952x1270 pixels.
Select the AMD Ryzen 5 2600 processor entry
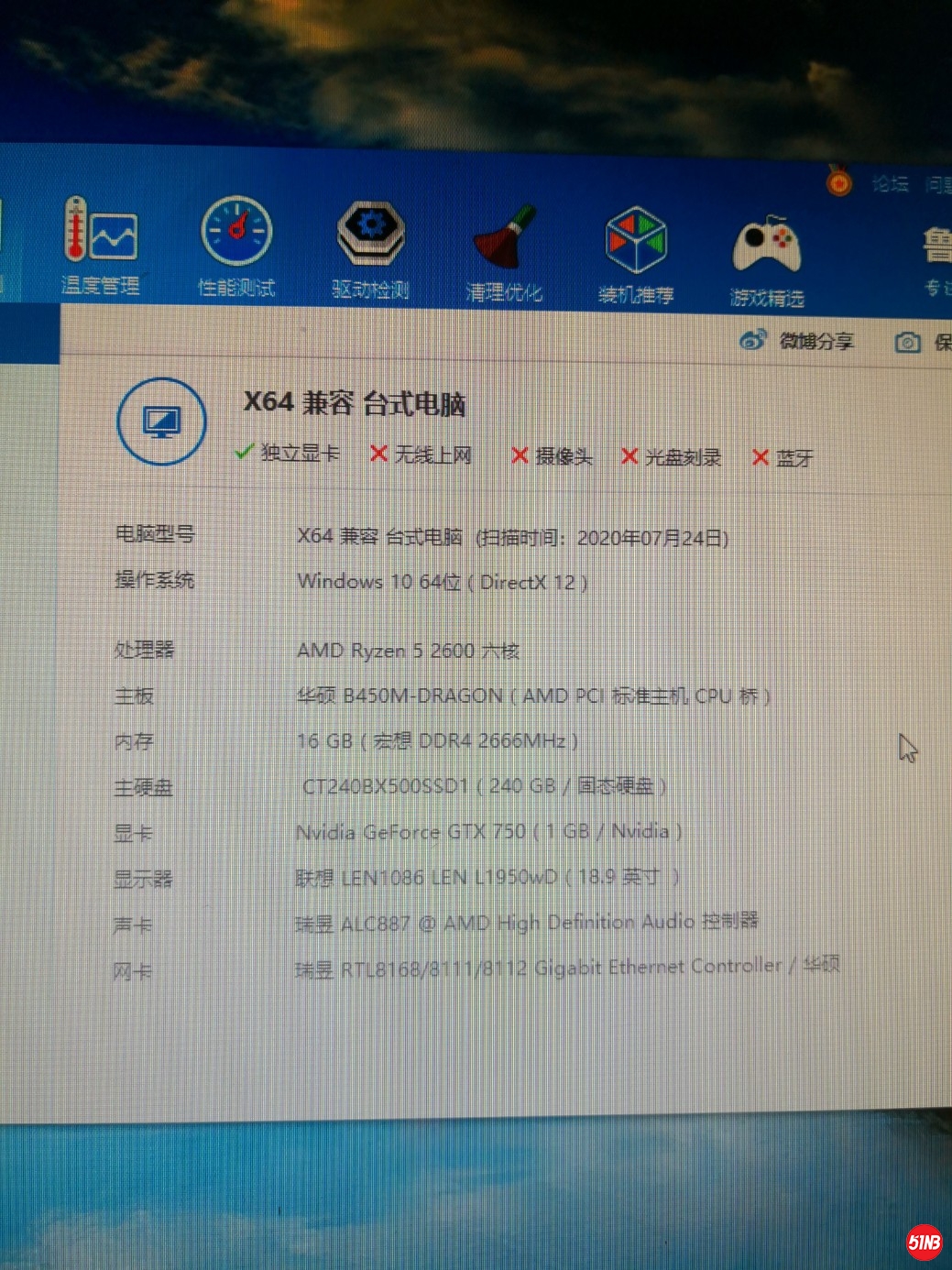[x=408, y=651]
